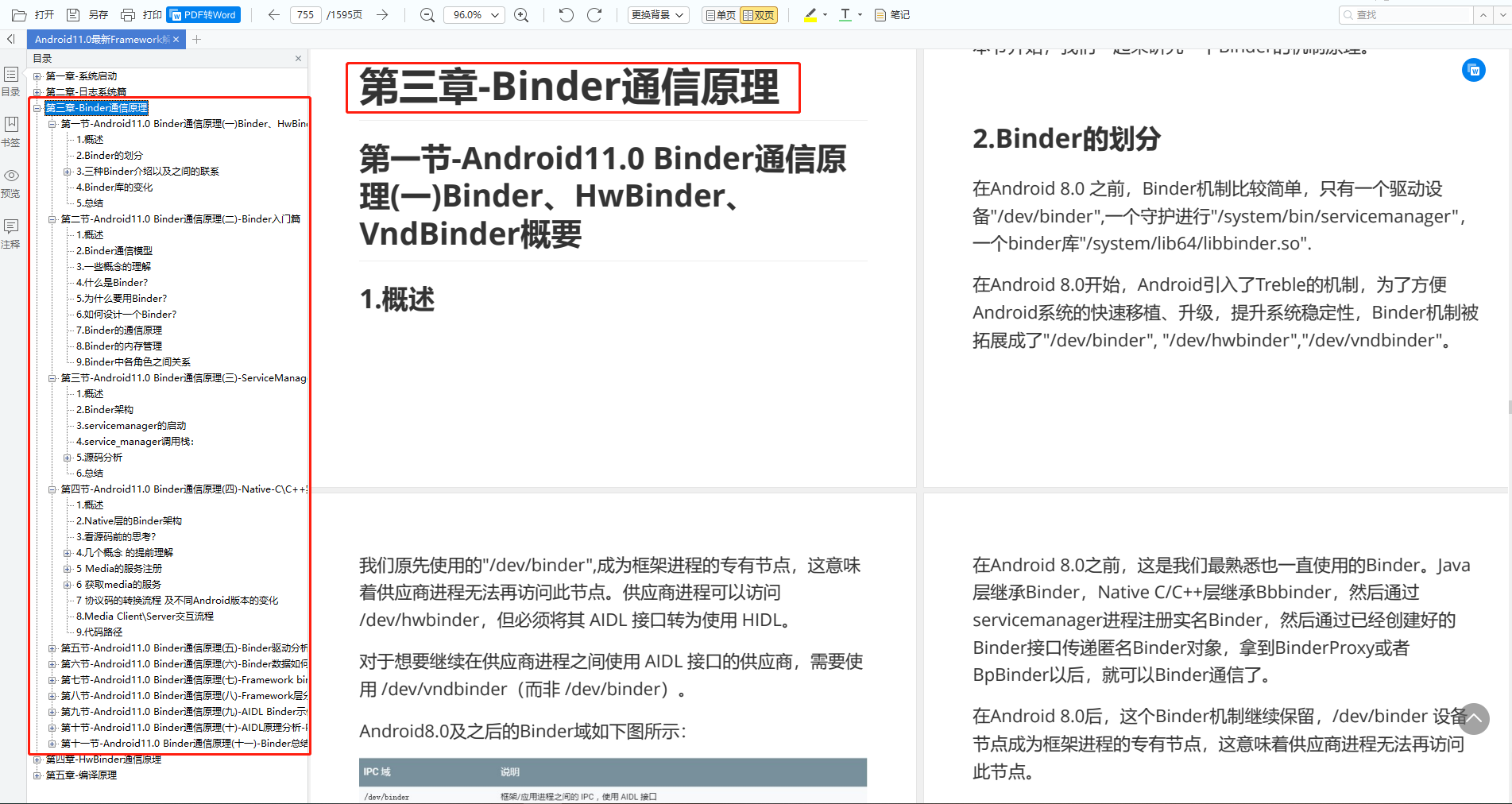Click the 查找 search field
The height and width of the screenshot is (804, 1512).
(1406, 14)
